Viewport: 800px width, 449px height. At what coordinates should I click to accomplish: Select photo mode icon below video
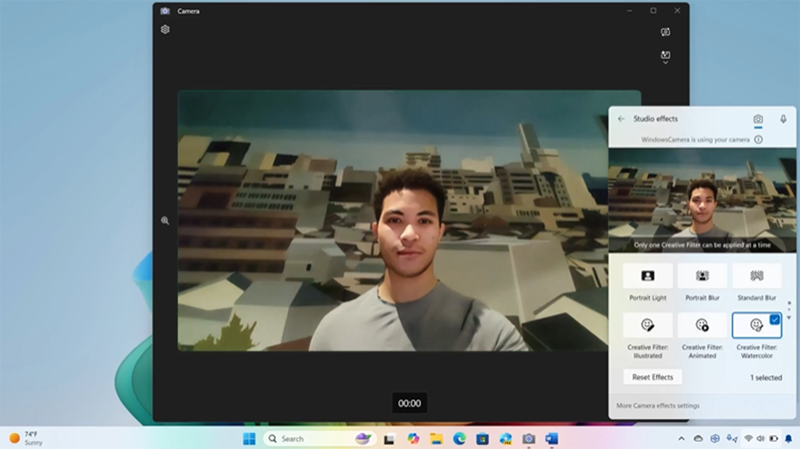pyautogui.click(x=665, y=56)
